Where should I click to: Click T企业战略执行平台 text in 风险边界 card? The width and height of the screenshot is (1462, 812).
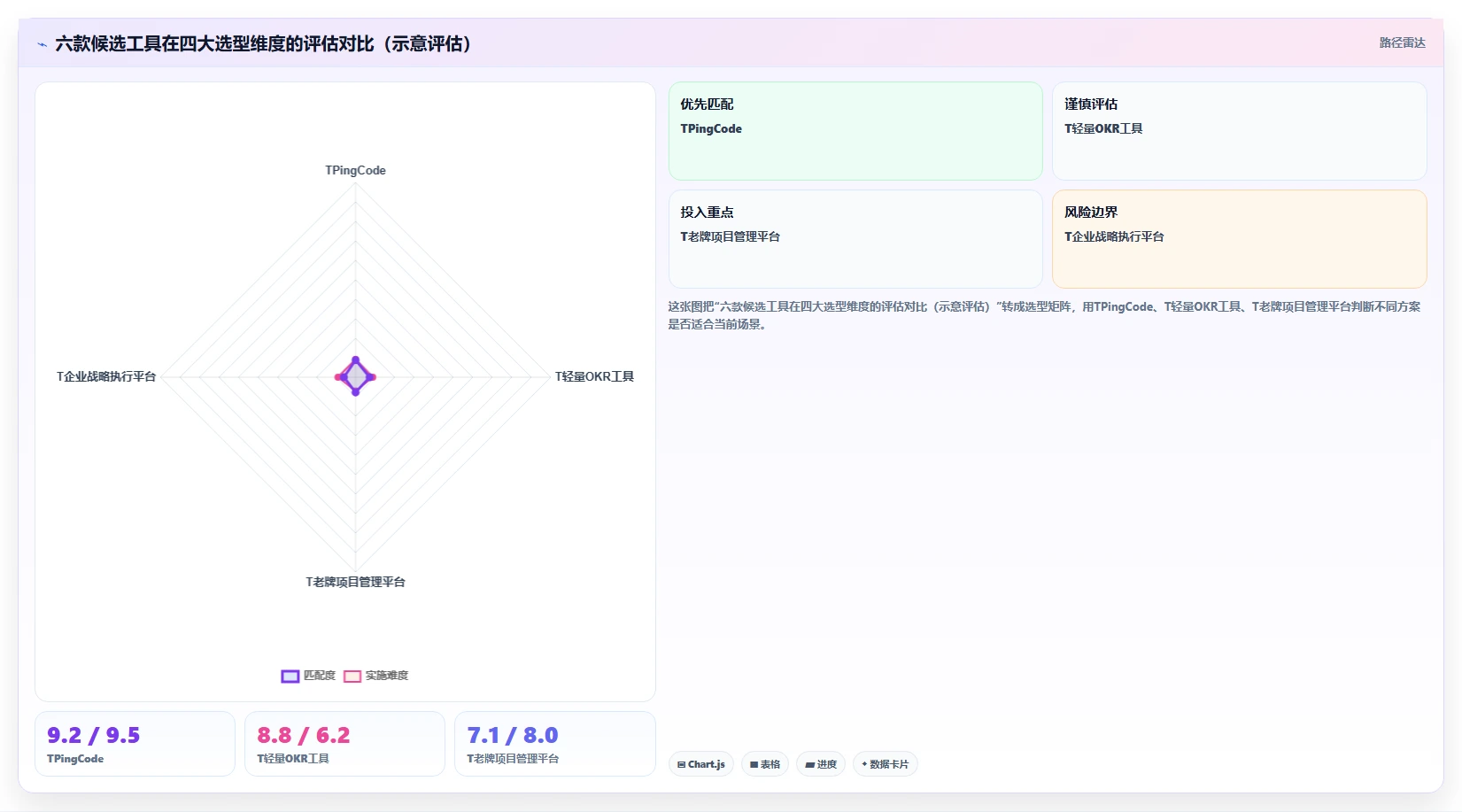[x=1114, y=236]
